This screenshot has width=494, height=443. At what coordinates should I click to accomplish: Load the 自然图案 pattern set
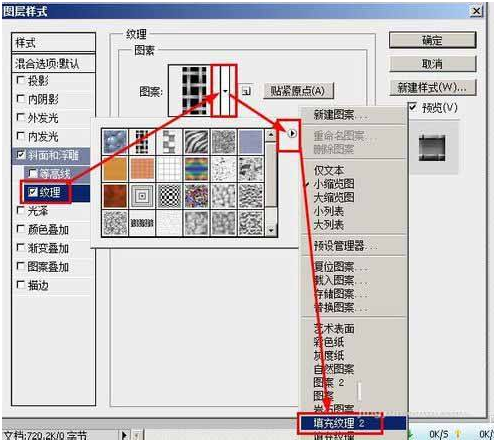pyautogui.click(x=353, y=369)
